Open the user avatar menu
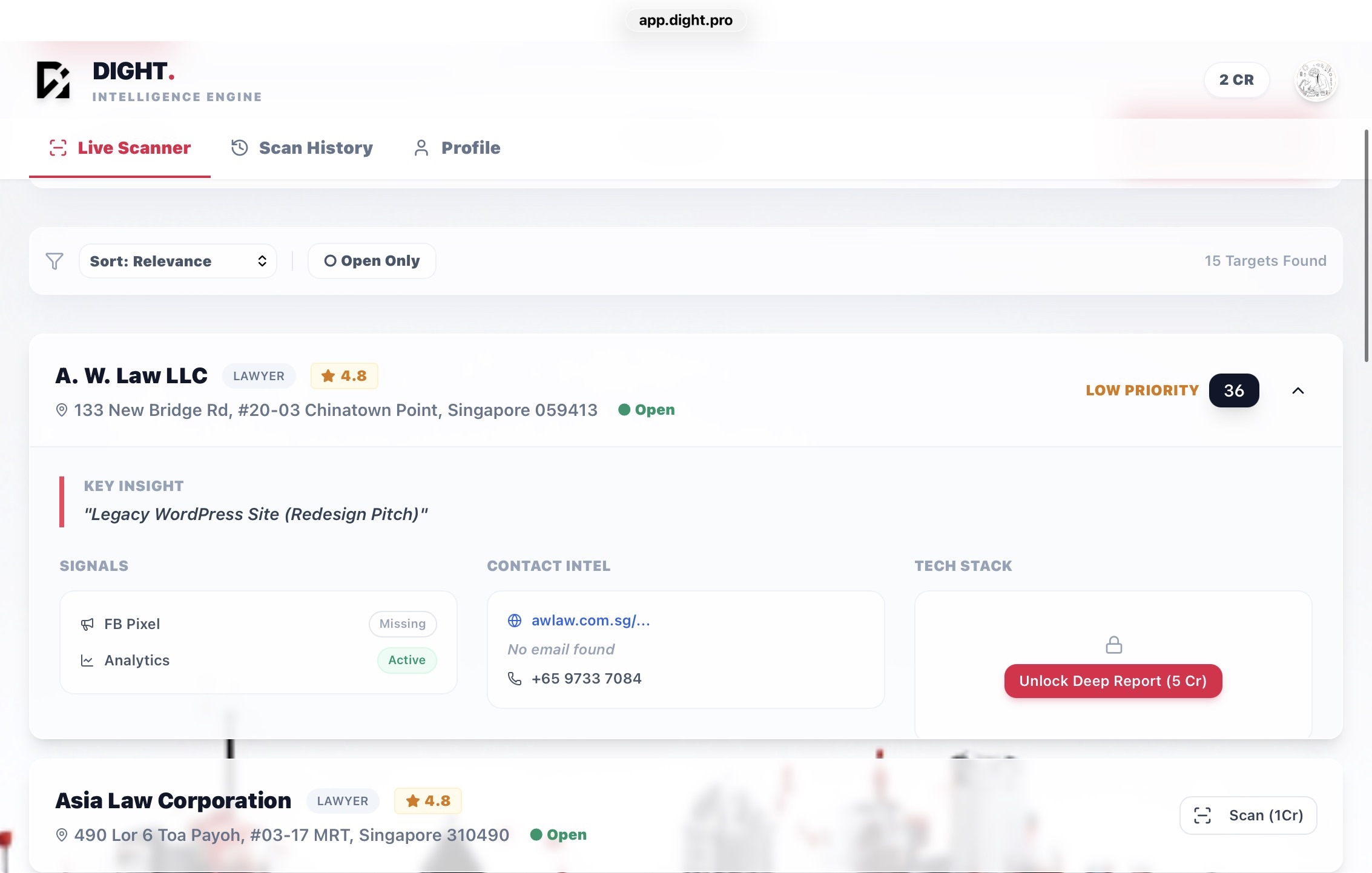 pos(1316,80)
